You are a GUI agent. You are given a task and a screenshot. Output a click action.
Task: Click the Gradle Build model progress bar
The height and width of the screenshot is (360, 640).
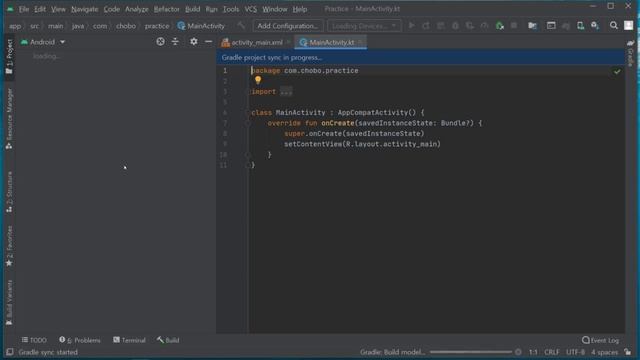(x=471, y=352)
